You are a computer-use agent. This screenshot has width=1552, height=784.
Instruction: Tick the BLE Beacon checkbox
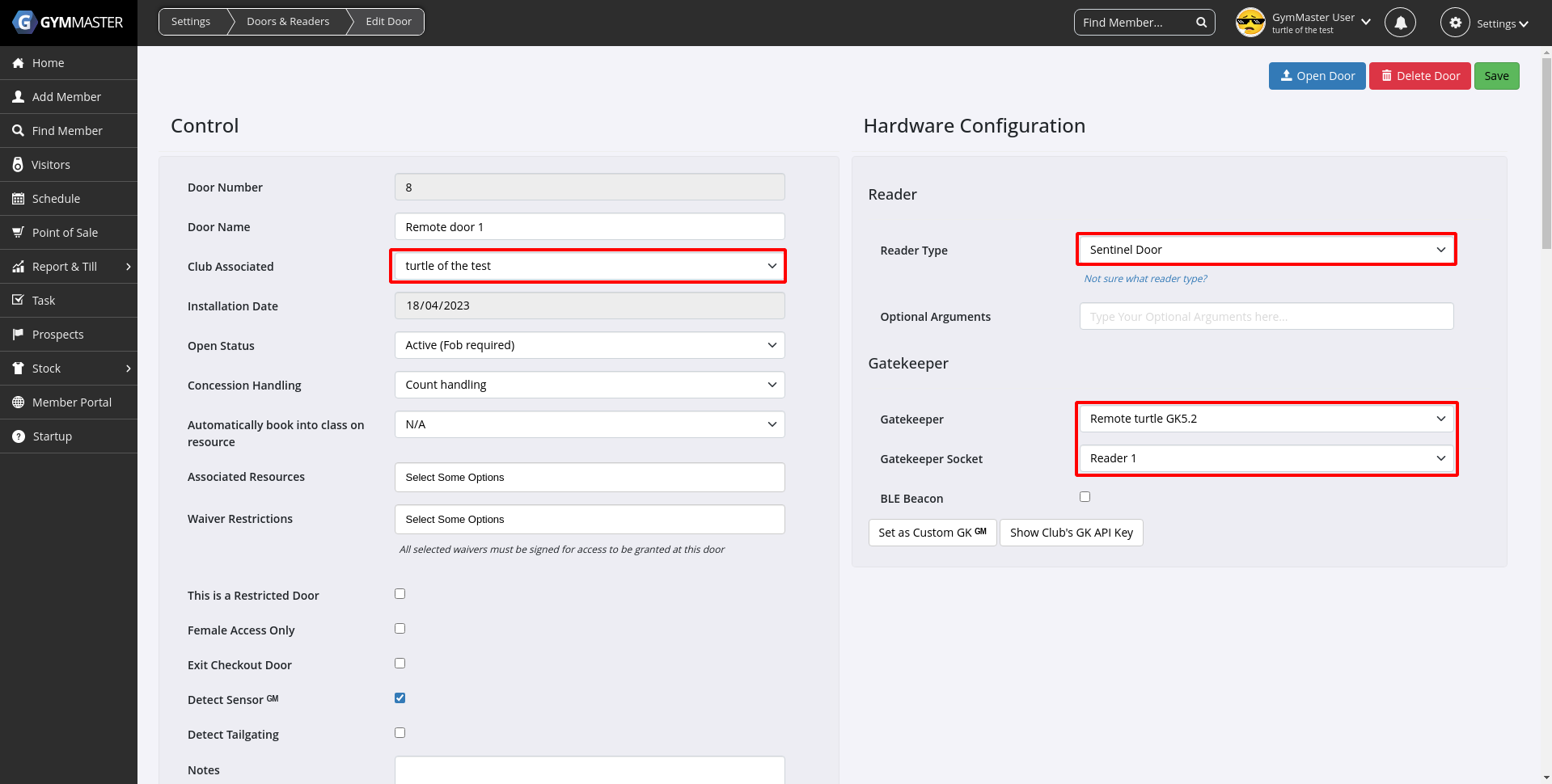pos(1085,497)
